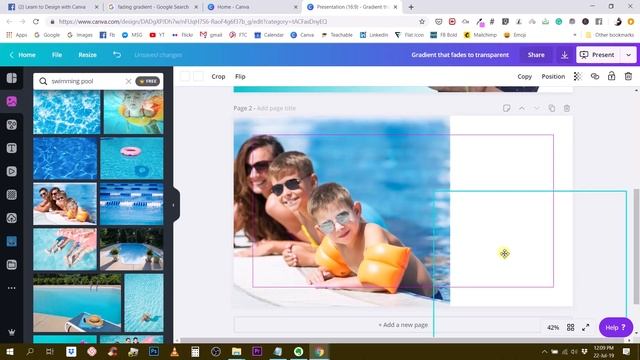
Task: Open Photoshop from the taskbar
Action: (154, 351)
